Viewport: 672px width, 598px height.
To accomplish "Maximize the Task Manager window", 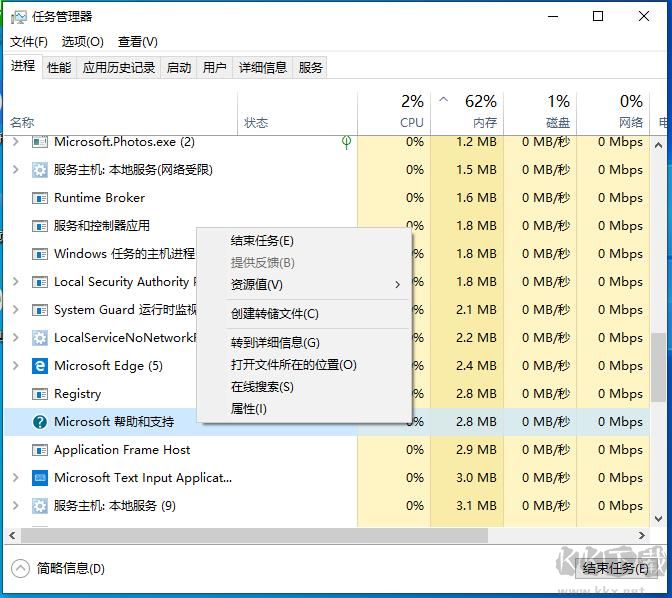I will tap(598, 17).
